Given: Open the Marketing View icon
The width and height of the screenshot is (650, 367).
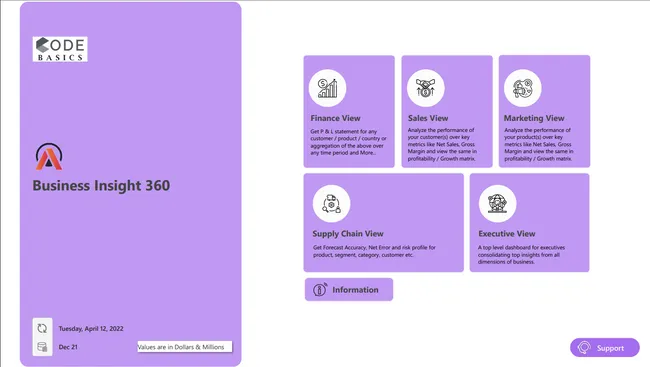Looking at the screenshot, I should pyautogui.click(x=522, y=88).
